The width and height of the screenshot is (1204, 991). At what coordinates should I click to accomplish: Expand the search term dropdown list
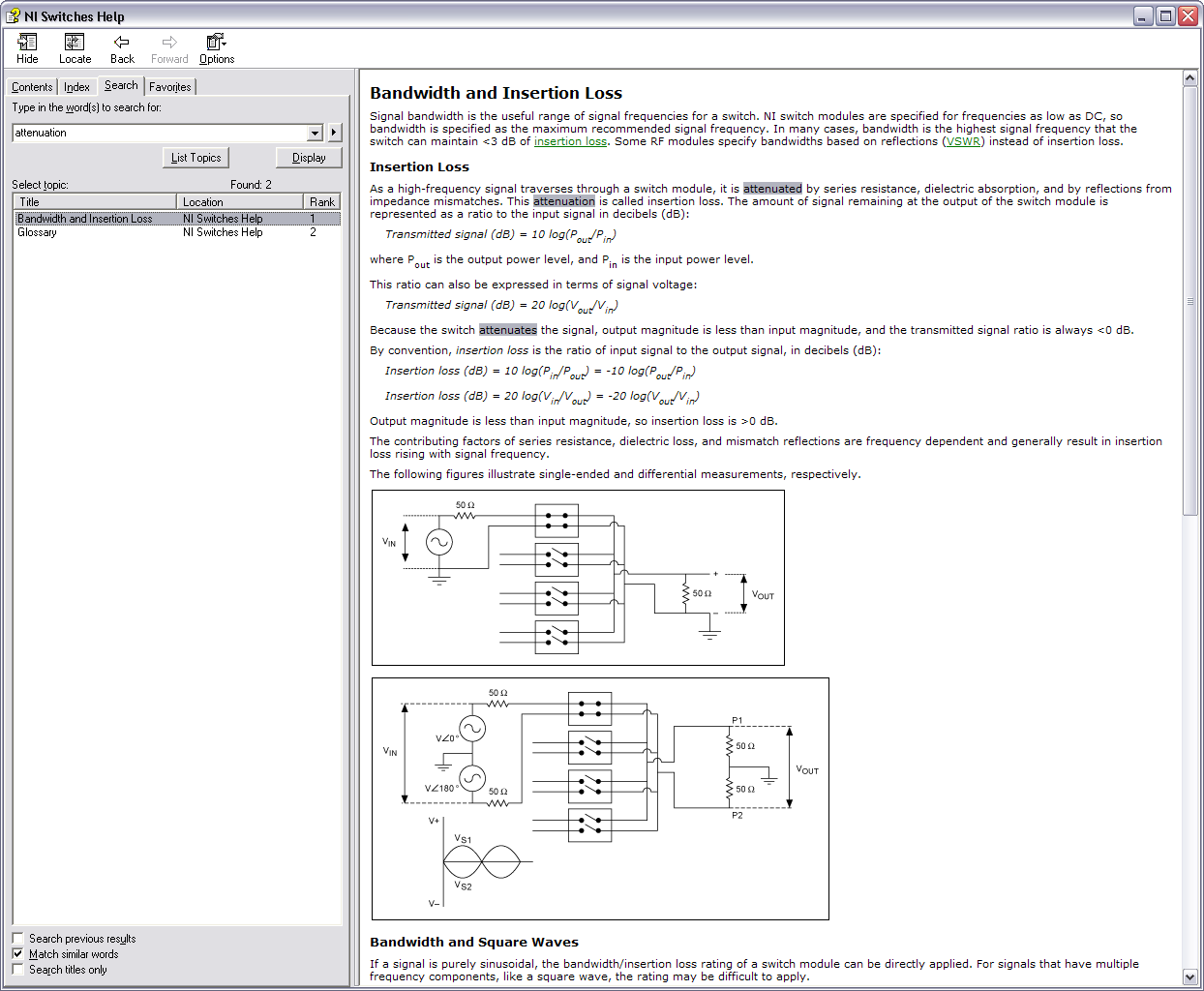click(x=315, y=133)
